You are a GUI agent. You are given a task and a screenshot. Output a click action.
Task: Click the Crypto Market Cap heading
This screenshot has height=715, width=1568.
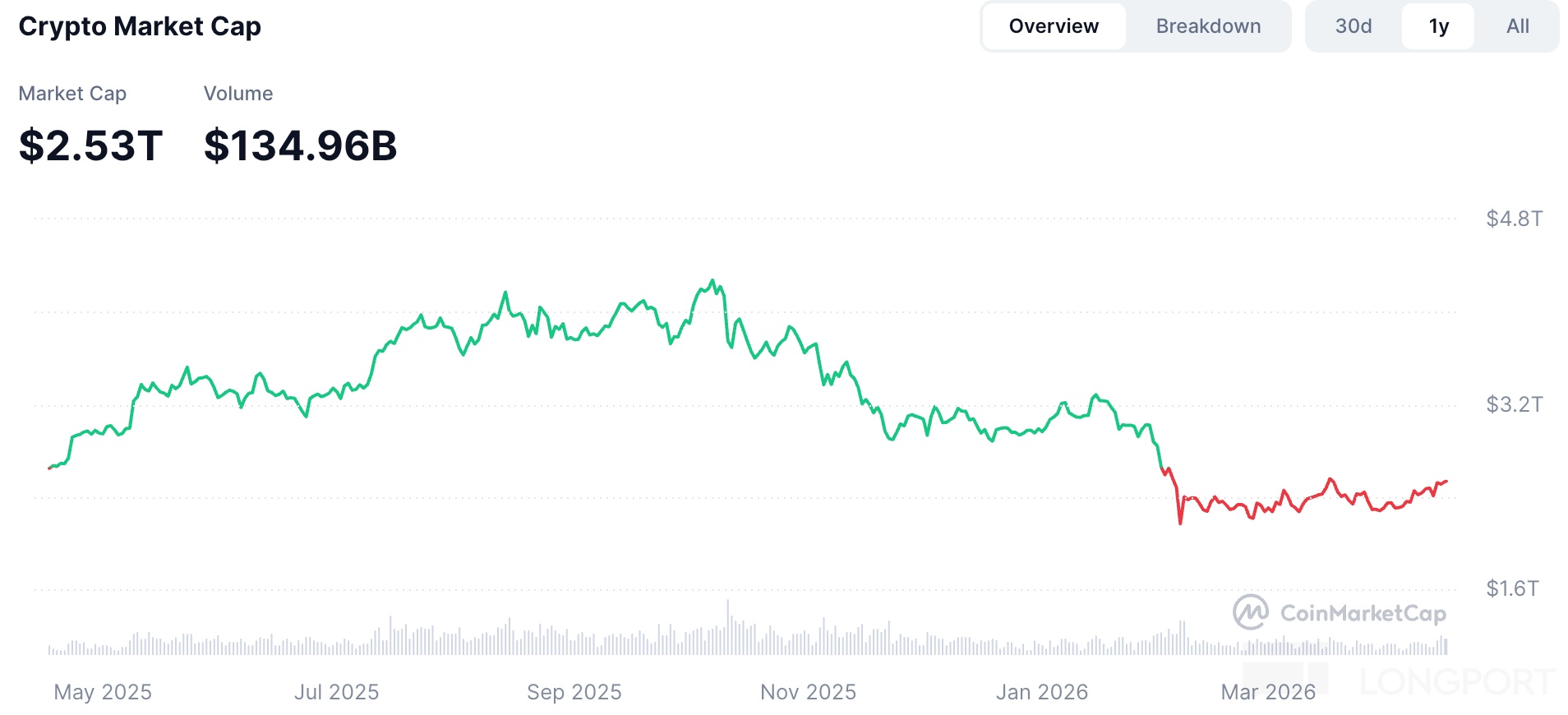pos(140,26)
